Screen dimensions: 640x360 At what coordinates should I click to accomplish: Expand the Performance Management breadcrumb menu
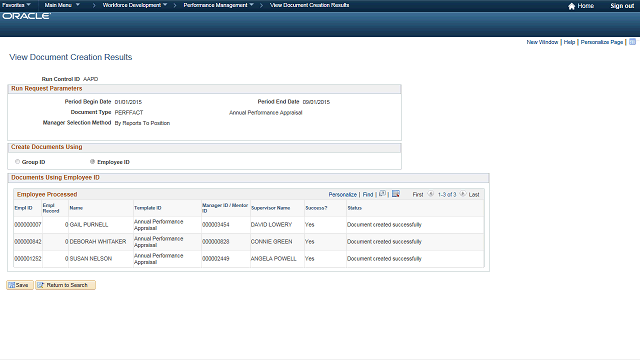[x=218, y=5]
